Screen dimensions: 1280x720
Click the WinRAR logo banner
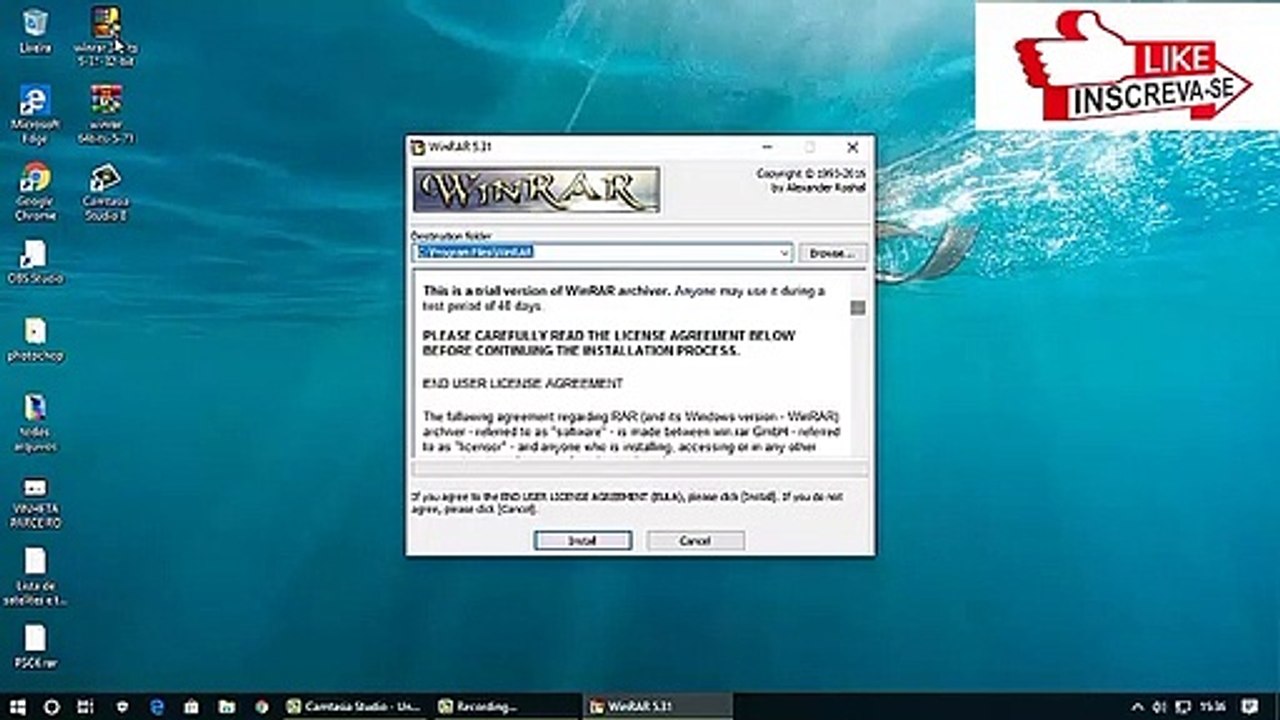click(x=537, y=190)
